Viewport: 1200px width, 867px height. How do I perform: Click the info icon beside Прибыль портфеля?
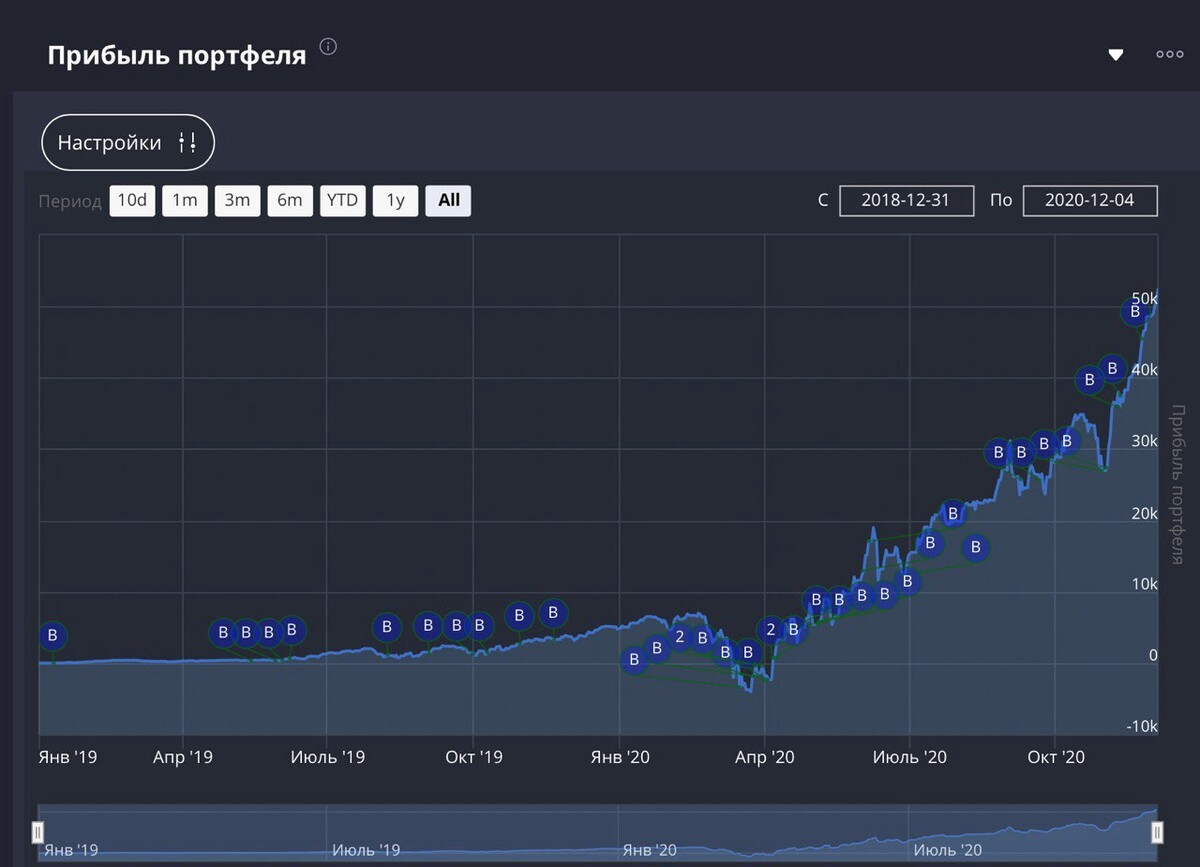(328, 47)
